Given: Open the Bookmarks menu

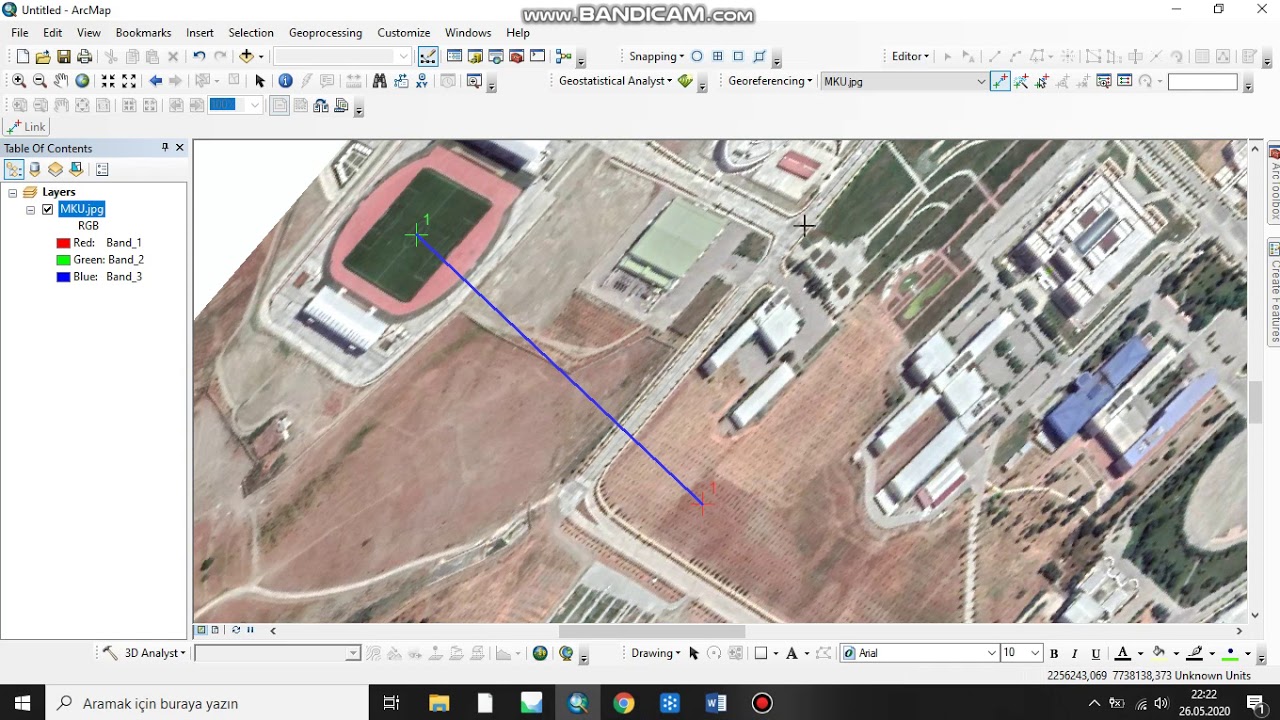Looking at the screenshot, I should [143, 33].
